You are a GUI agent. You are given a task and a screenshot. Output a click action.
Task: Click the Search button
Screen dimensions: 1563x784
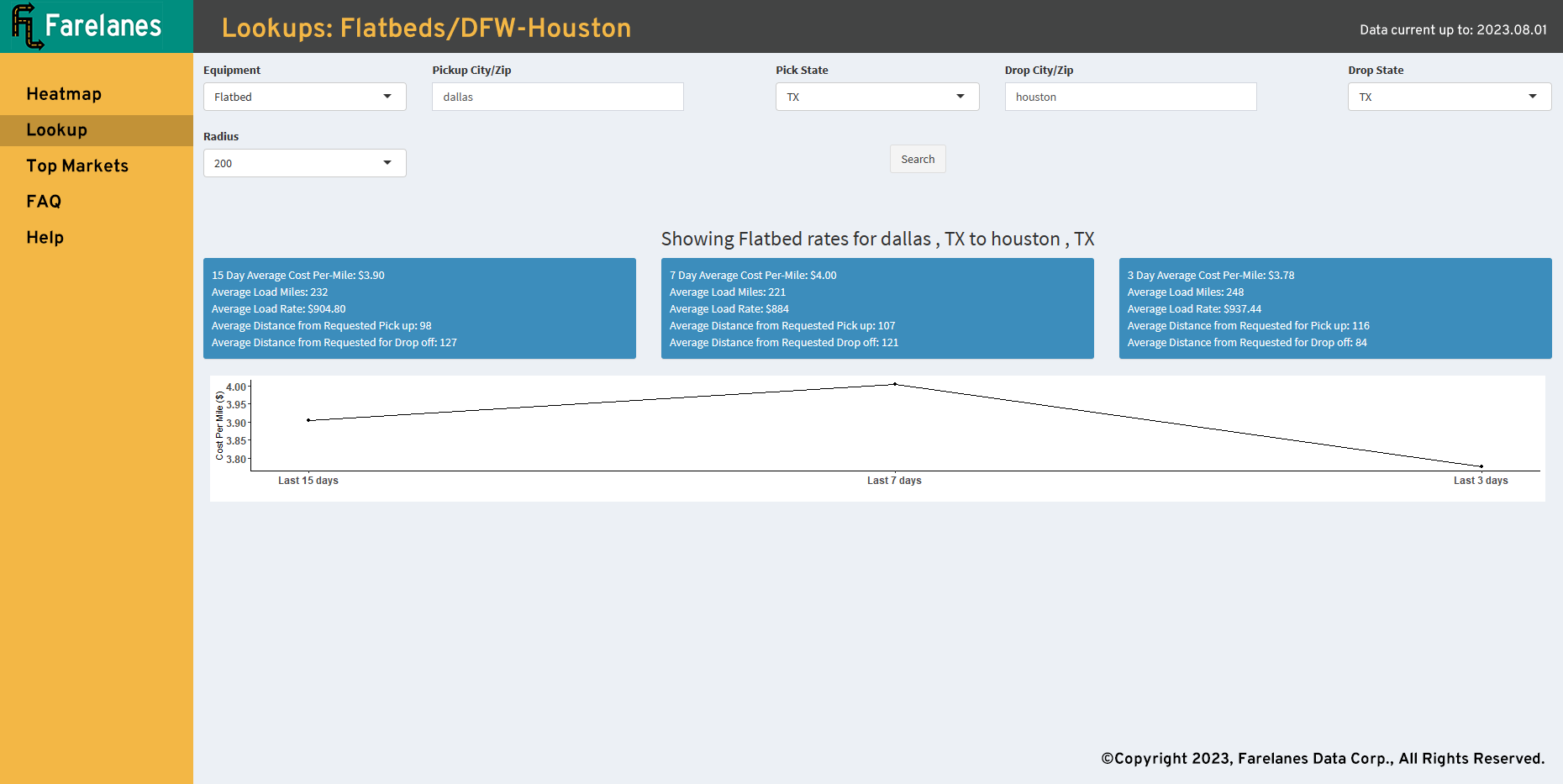918,159
